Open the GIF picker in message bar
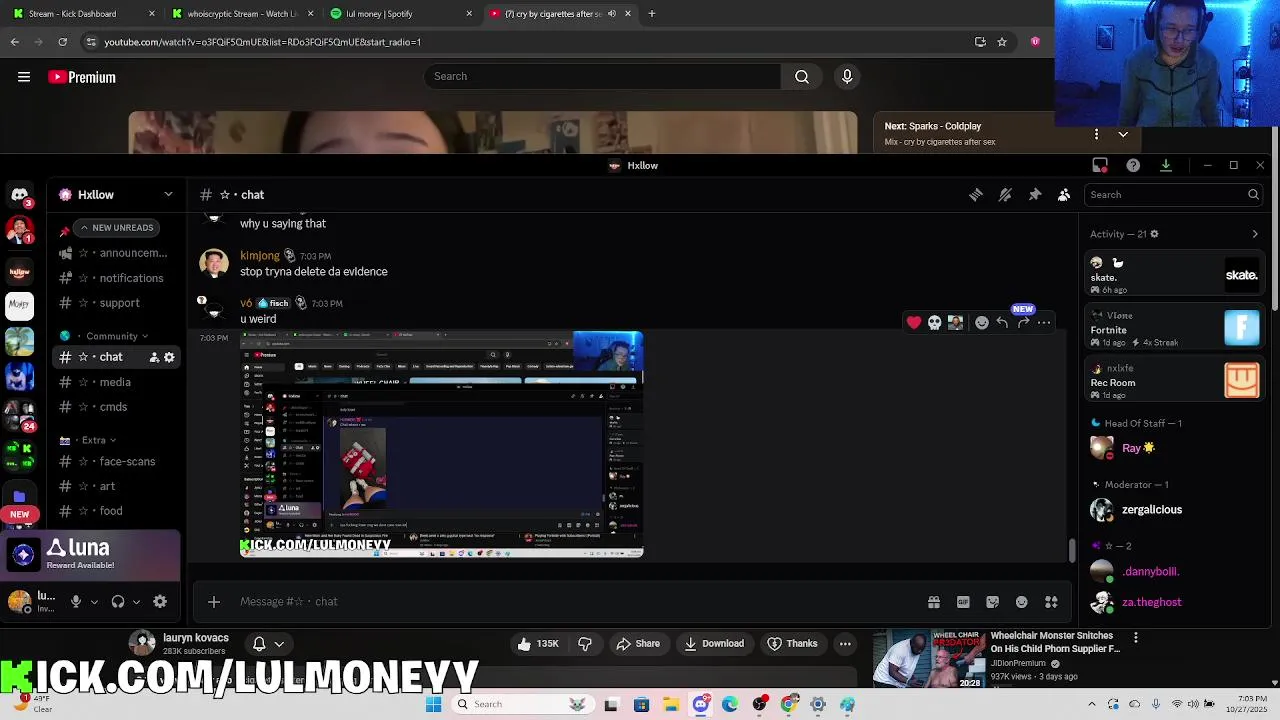Screen dimensions: 1280x720 tap(963, 602)
